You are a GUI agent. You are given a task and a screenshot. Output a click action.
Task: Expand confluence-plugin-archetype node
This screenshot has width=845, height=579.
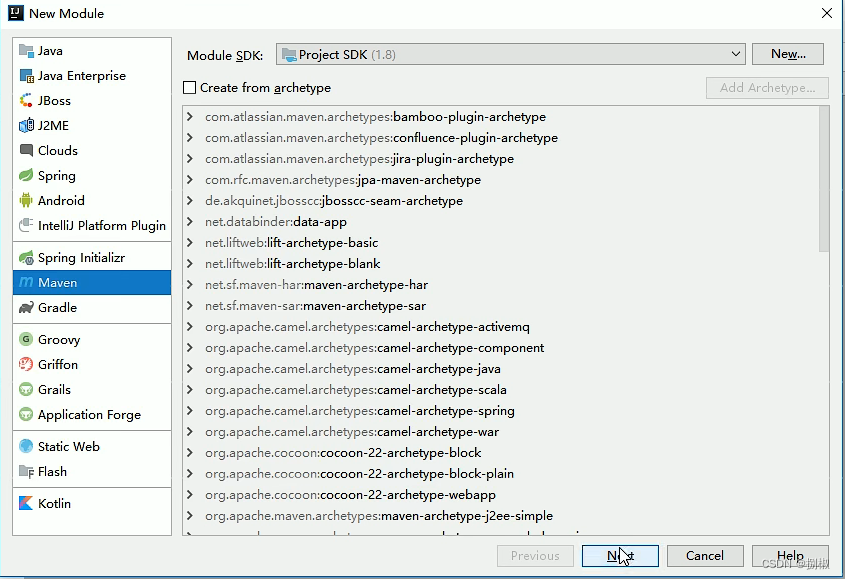pos(190,137)
